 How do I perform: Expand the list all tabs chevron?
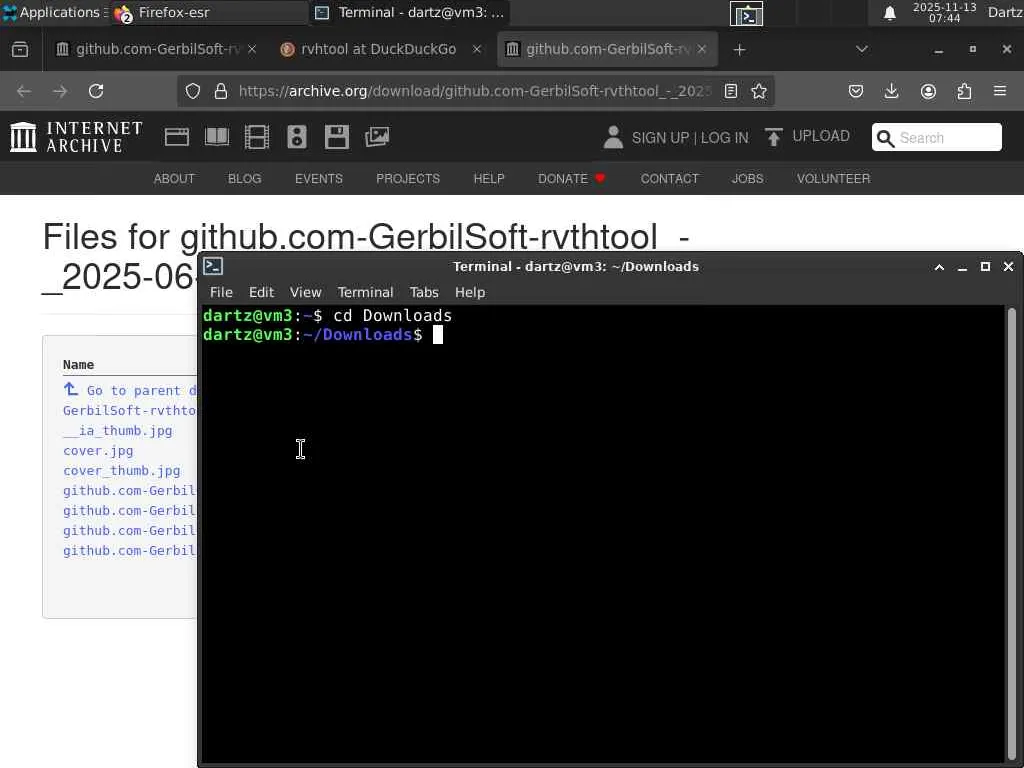(862, 49)
